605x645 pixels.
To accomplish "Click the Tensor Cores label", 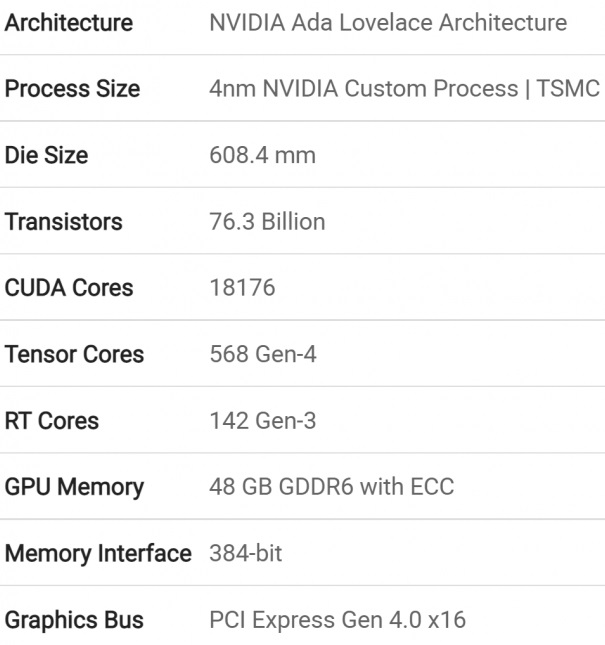I will click(74, 354).
